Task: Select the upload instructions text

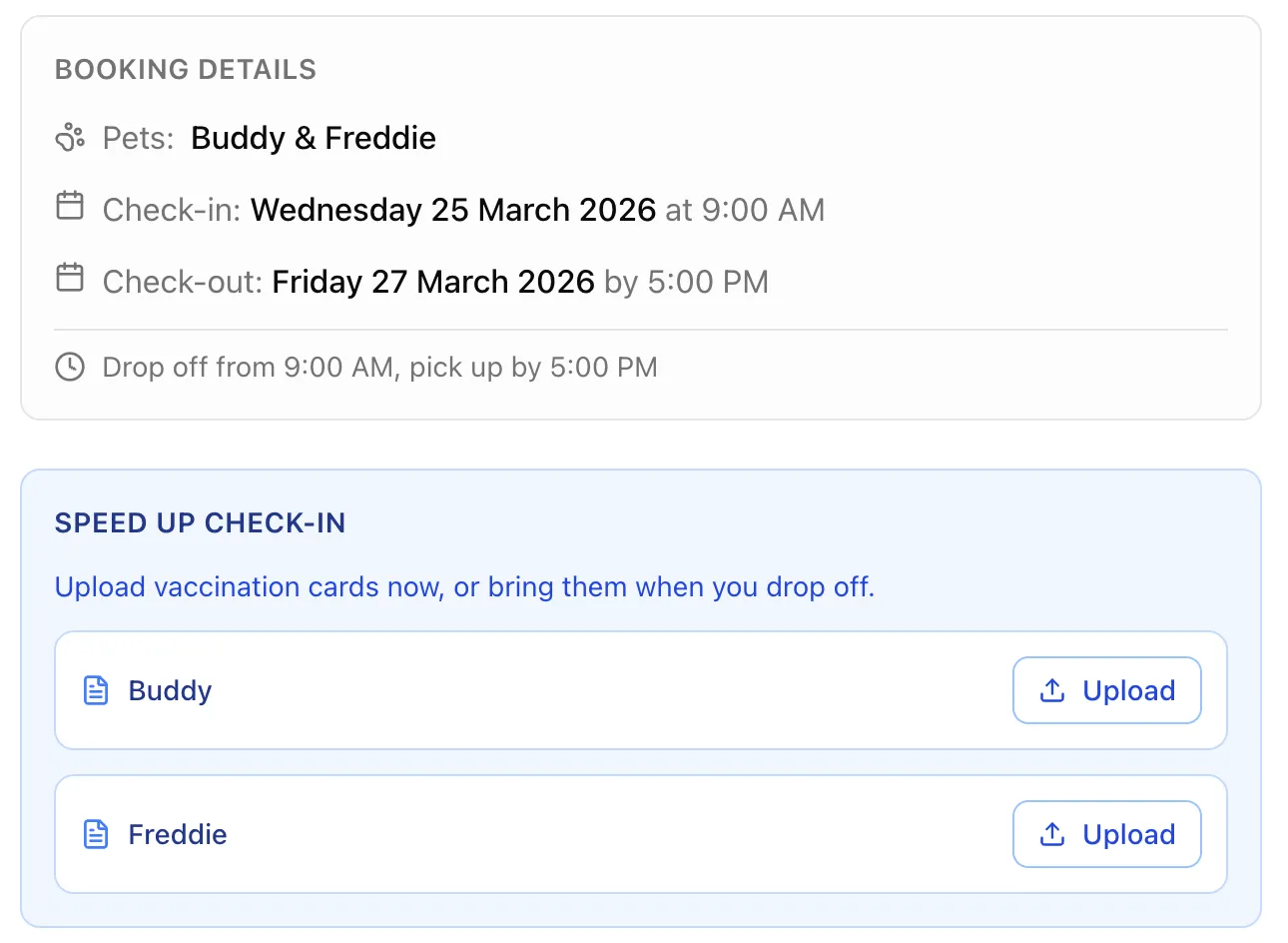Action: pyautogui.click(x=463, y=587)
